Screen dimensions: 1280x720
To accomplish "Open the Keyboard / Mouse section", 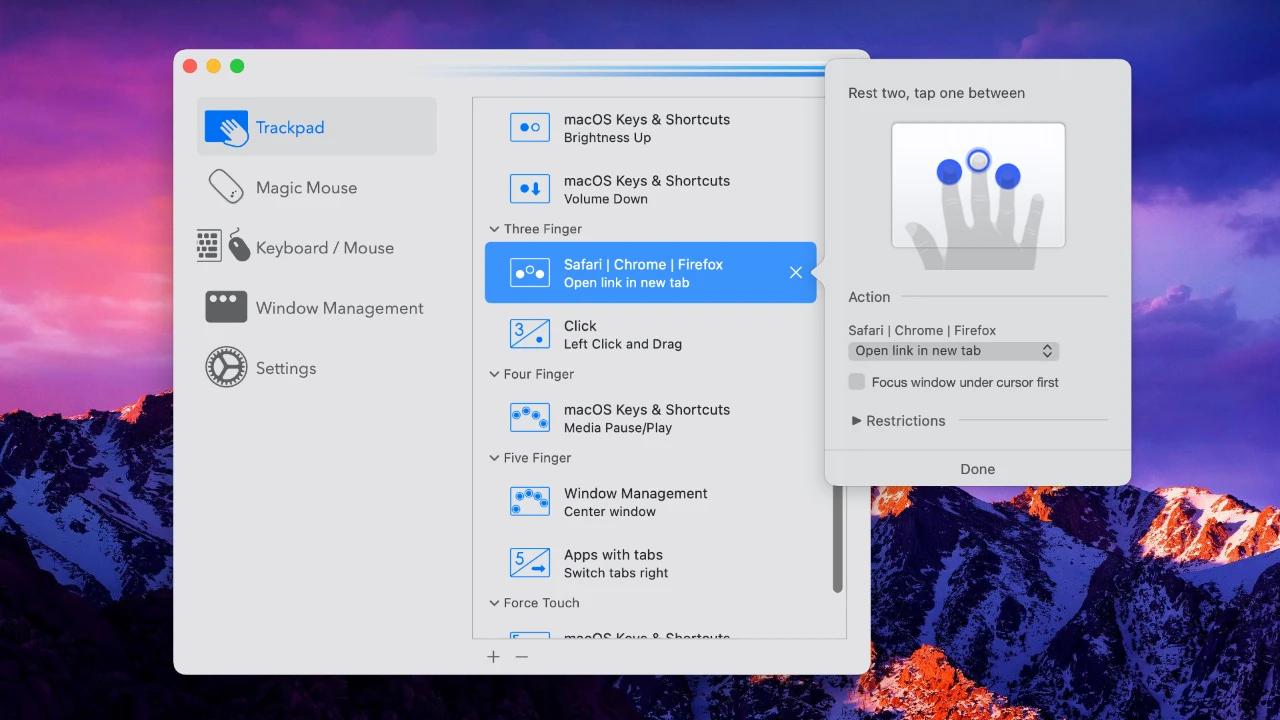I will pos(317,247).
